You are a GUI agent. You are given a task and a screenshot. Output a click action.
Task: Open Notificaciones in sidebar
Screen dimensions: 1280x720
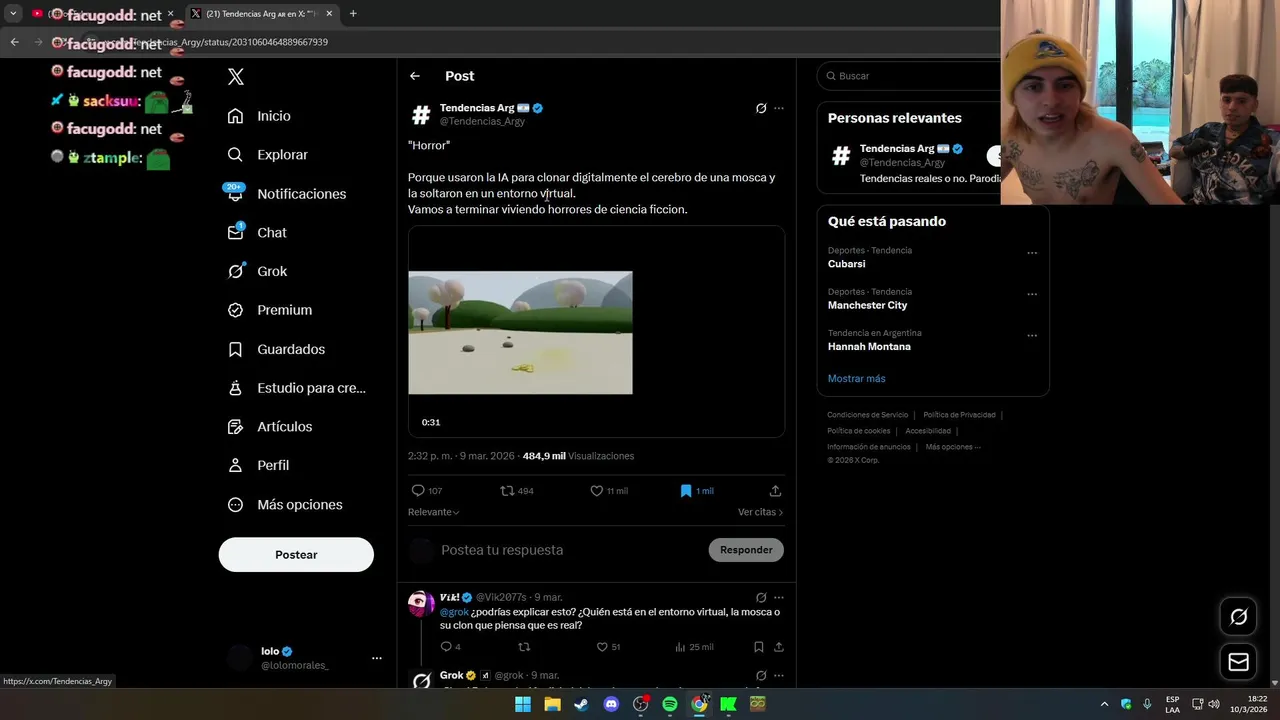click(x=287, y=194)
